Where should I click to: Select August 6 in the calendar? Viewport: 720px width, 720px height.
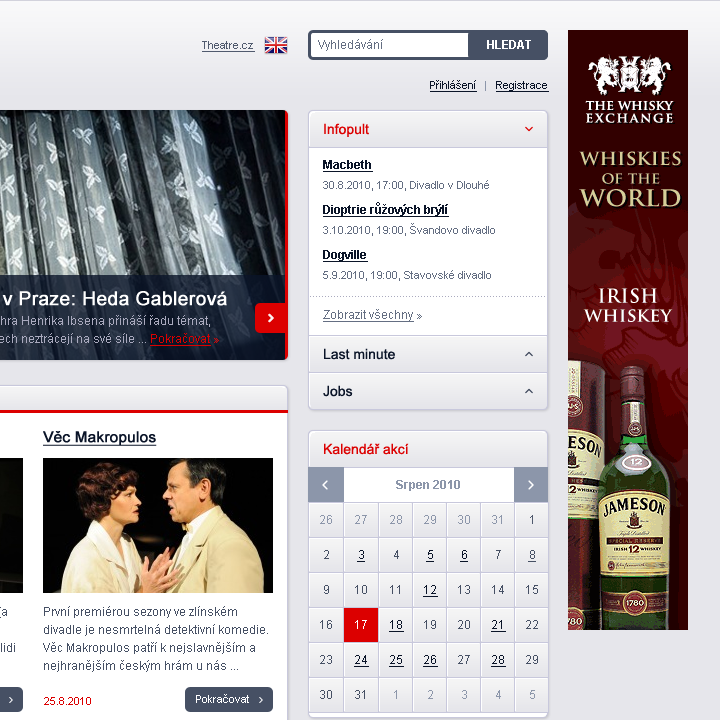click(464, 555)
